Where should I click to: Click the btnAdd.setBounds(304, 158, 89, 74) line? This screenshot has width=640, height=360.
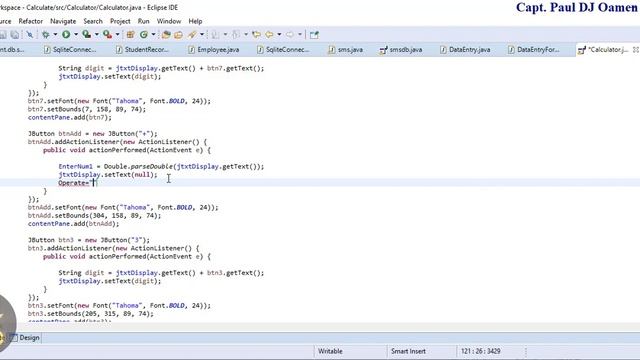[x=94, y=216]
